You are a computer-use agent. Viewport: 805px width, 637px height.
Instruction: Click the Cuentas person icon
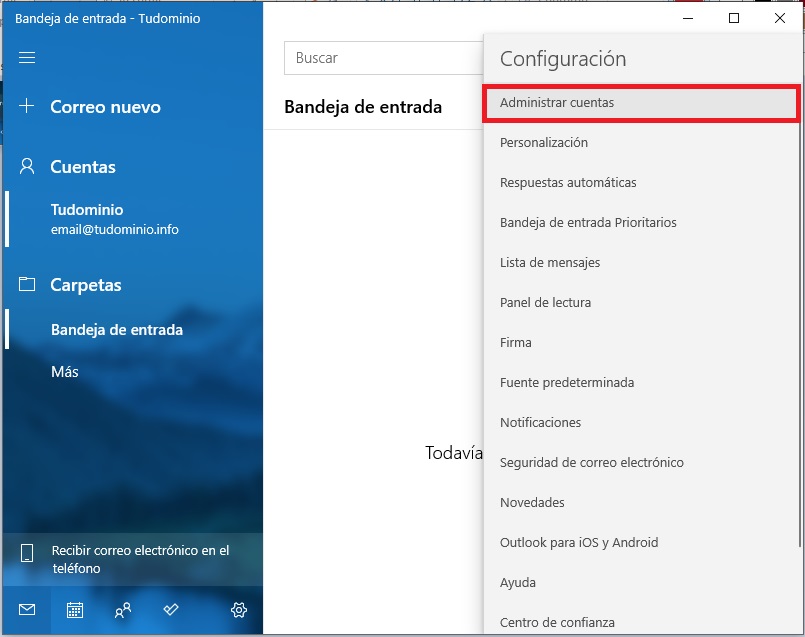coord(27,166)
